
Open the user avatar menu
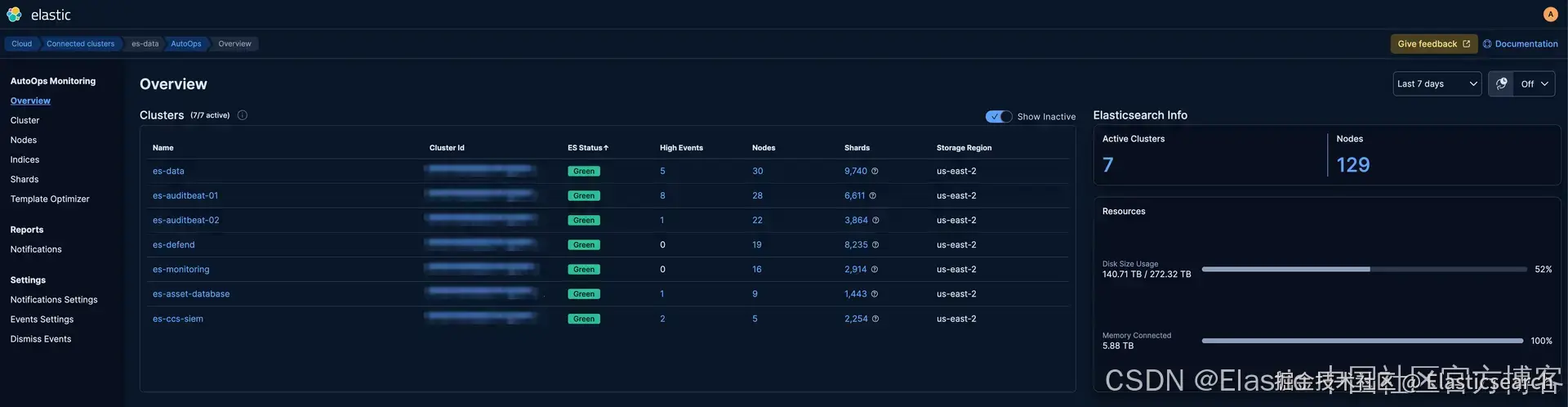pos(1550,14)
